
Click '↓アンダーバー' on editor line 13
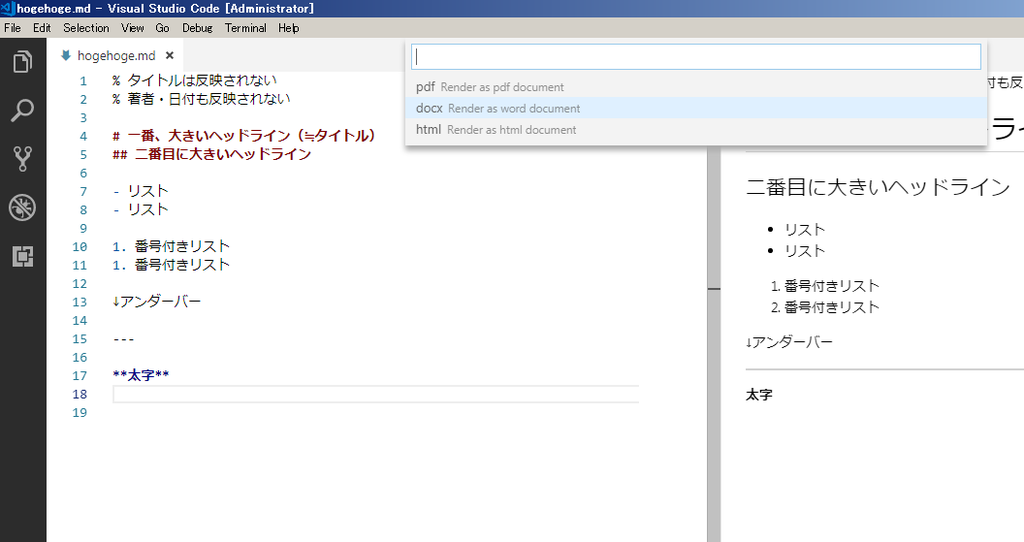pyautogui.click(x=157, y=302)
